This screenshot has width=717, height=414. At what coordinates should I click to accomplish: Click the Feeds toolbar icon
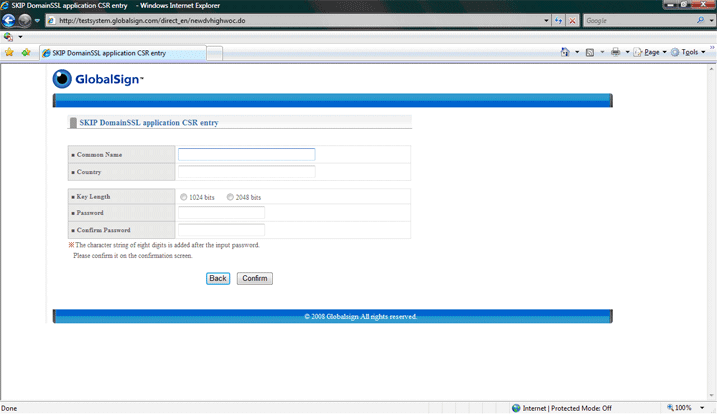[x=590, y=52]
